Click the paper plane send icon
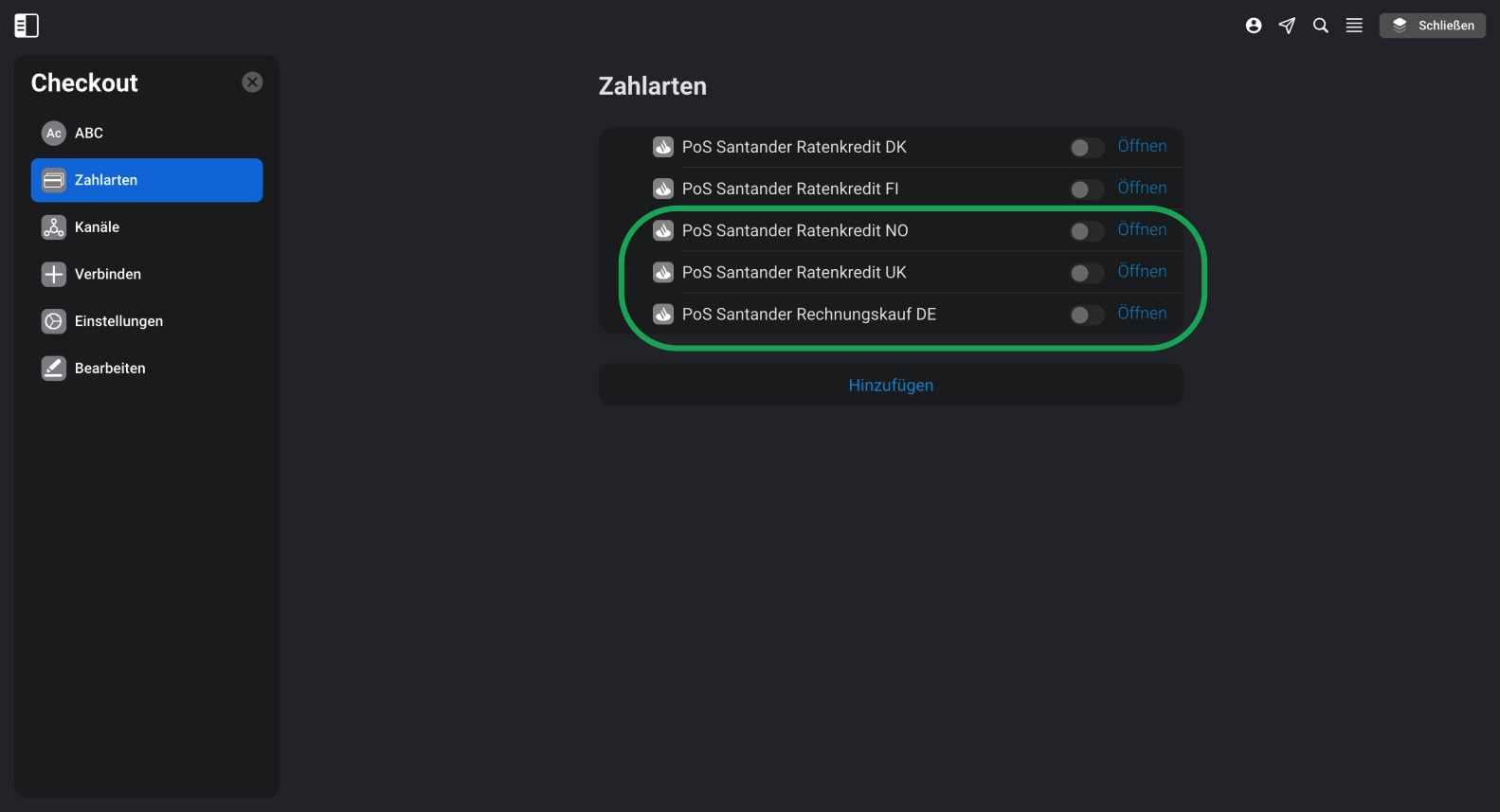Image resolution: width=1500 pixels, height=812 pixels. 1287,26
